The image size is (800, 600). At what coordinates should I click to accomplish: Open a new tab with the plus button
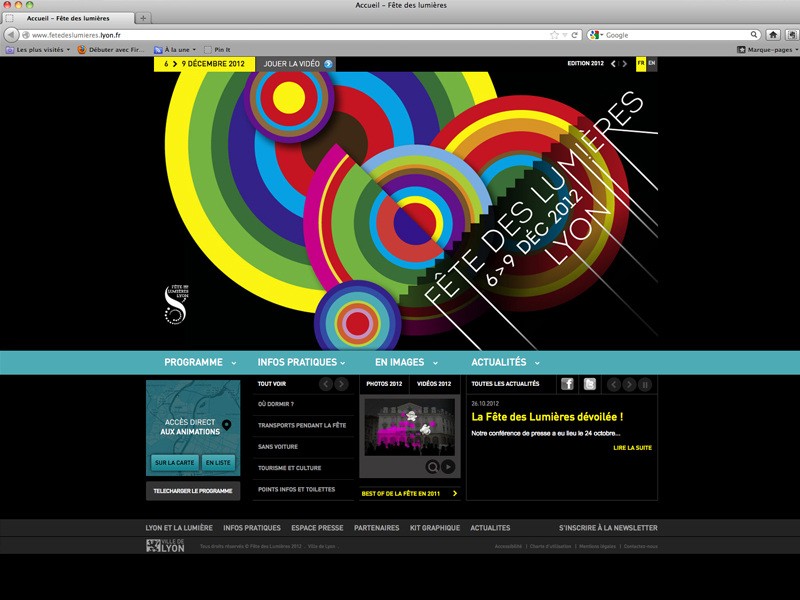(143, 18)
